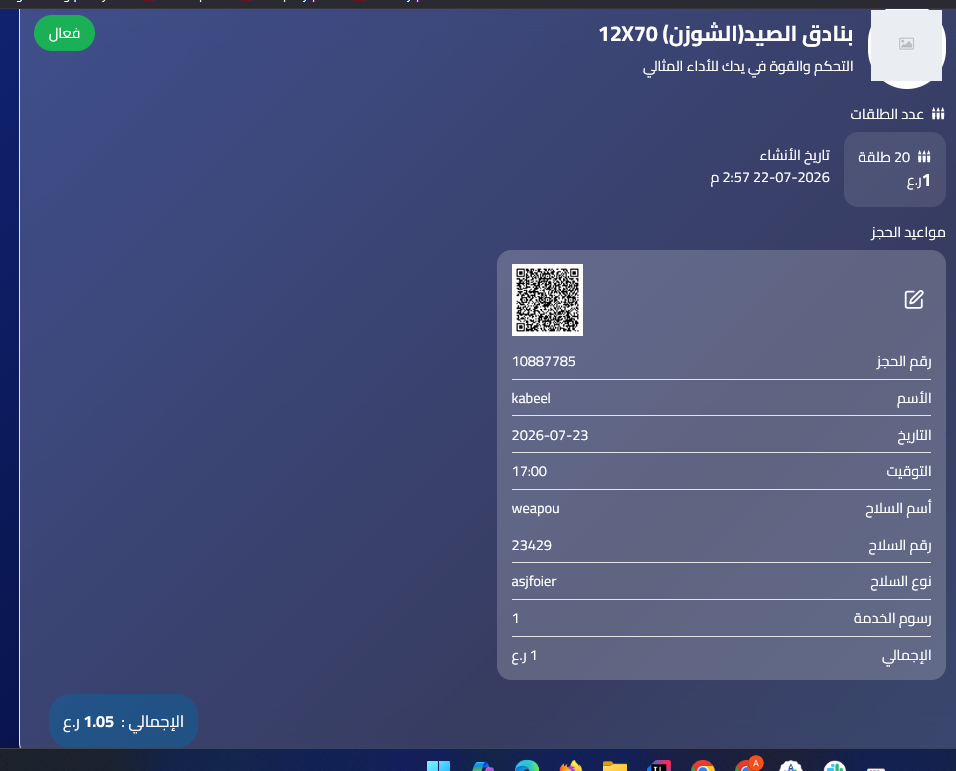Click the weapon name value weapou
Image resolution: width=956 pixels, height=771 pixels.
535,508
